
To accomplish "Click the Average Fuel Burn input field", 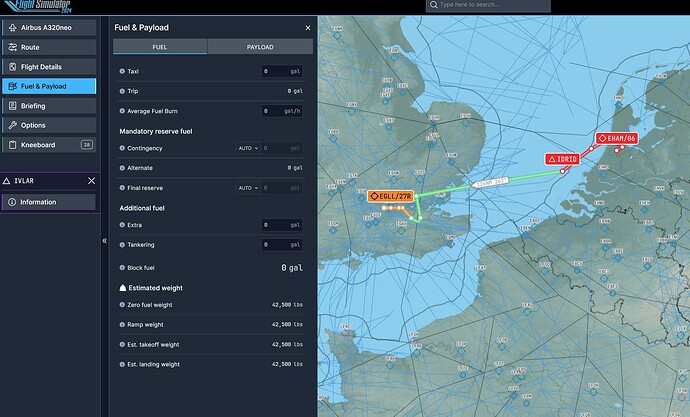I will point(282,111).
